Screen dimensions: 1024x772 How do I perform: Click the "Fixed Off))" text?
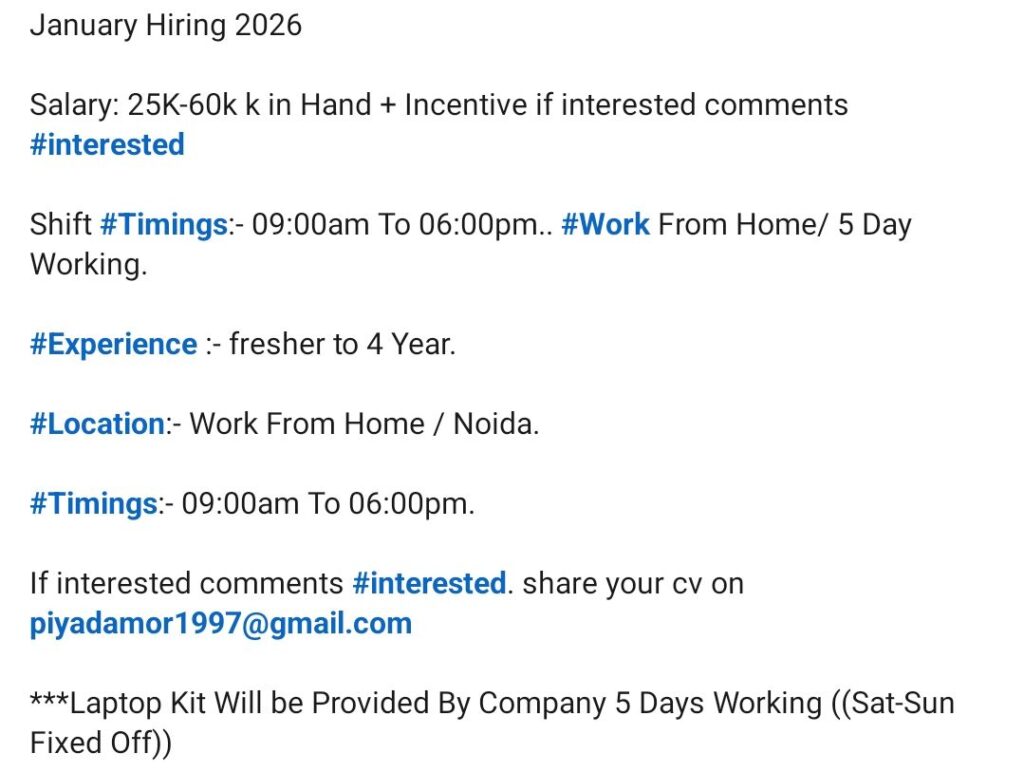point(101,743)
